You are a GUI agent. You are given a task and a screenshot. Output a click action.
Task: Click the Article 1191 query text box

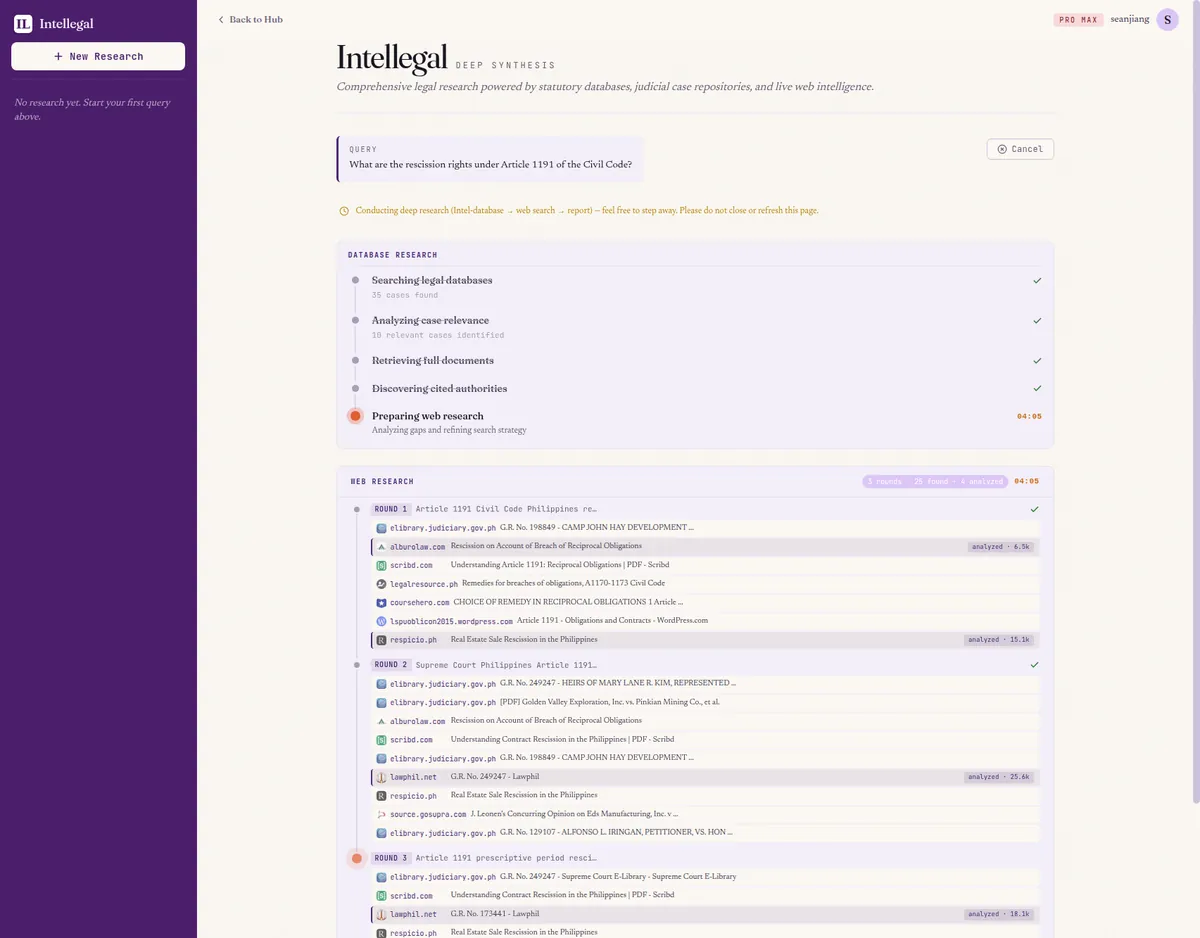pos(490,158)
